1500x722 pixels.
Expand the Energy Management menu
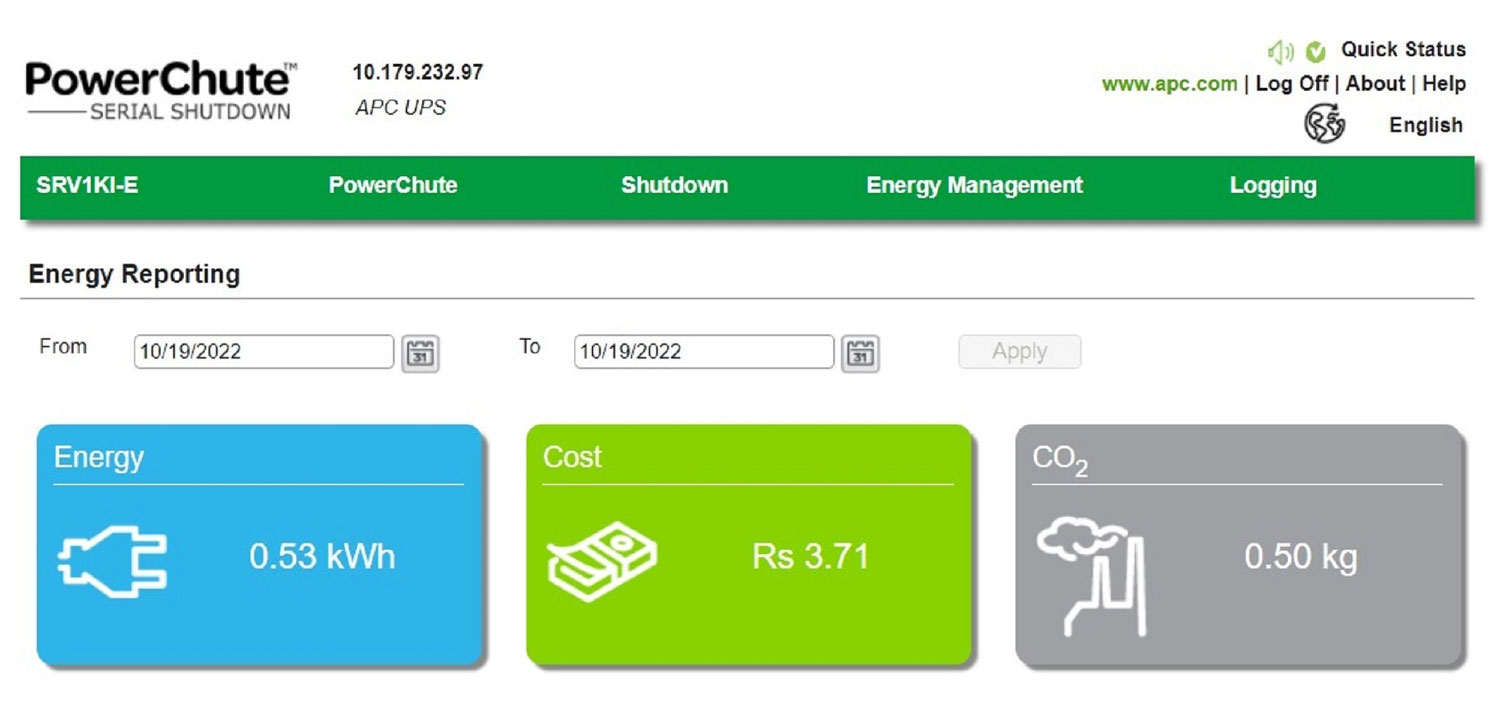[x=974, y=186]
